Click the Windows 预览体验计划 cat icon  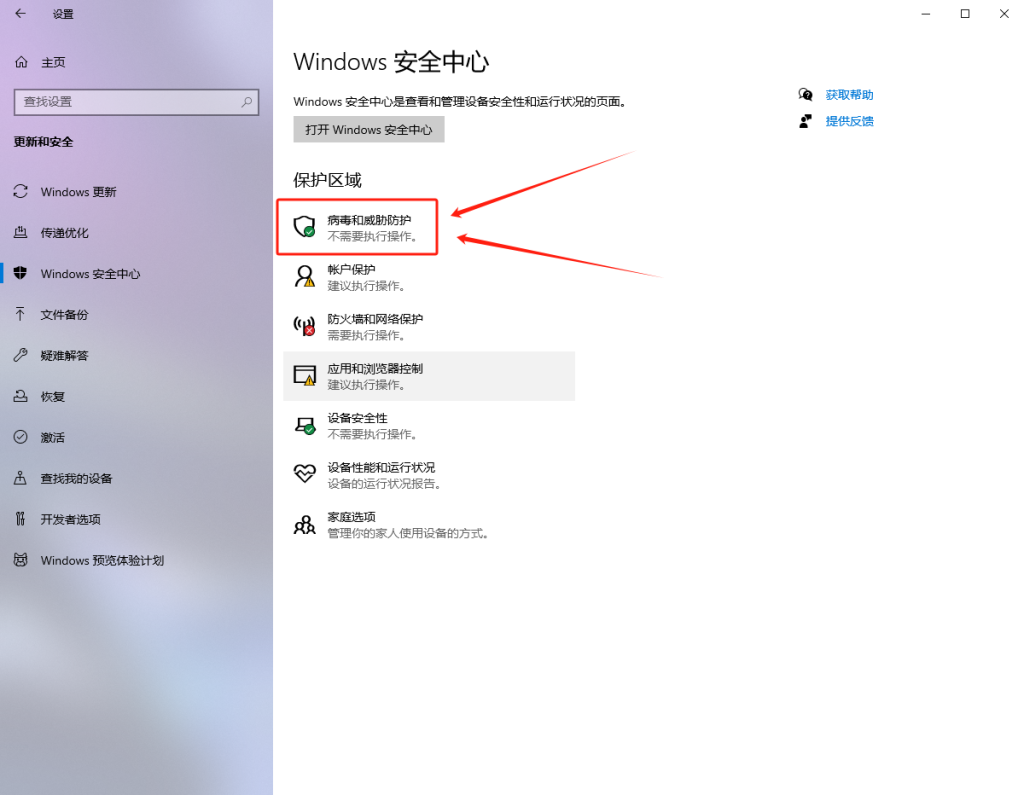21,560
